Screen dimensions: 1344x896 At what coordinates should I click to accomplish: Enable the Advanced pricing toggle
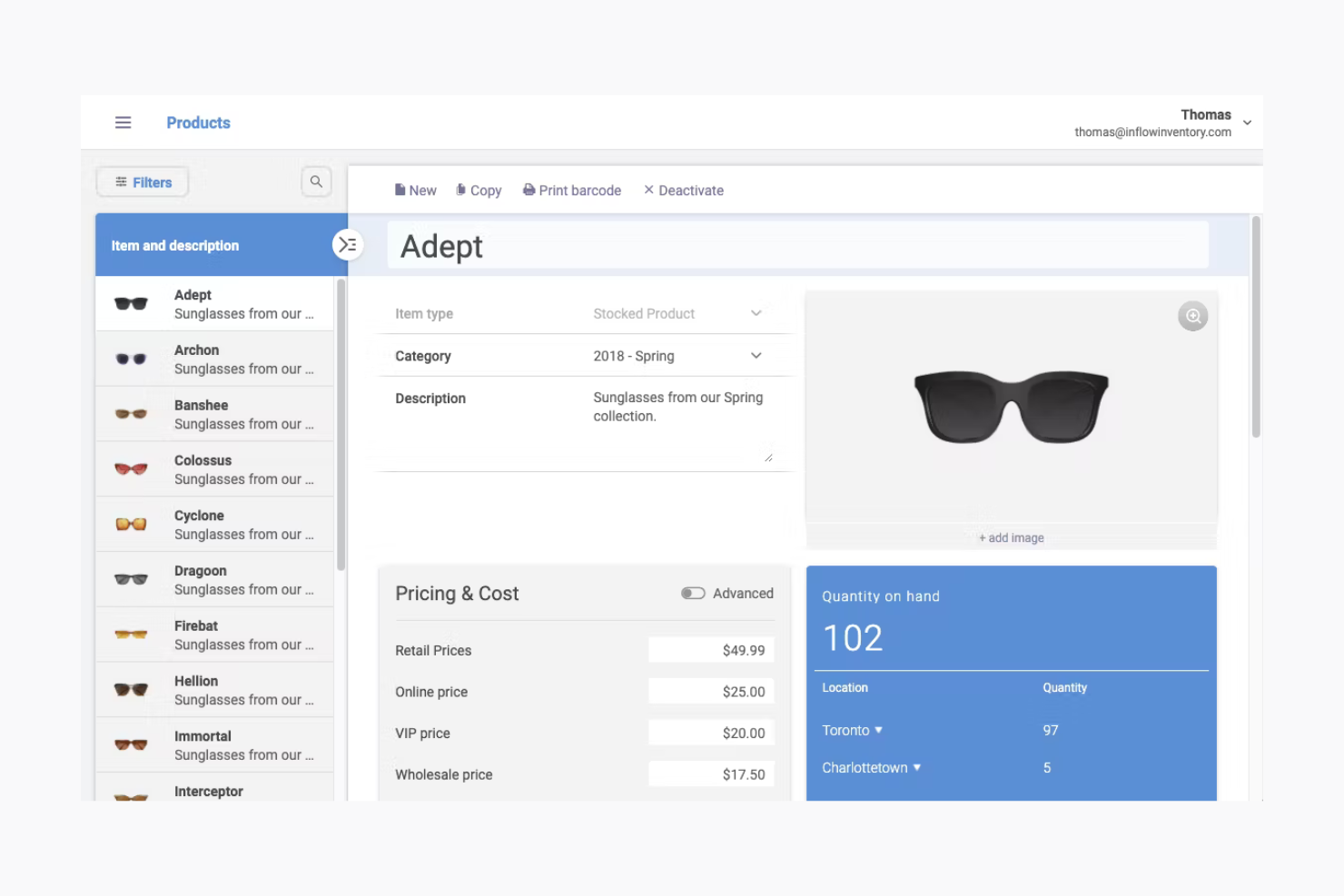(x=693, y=592)
